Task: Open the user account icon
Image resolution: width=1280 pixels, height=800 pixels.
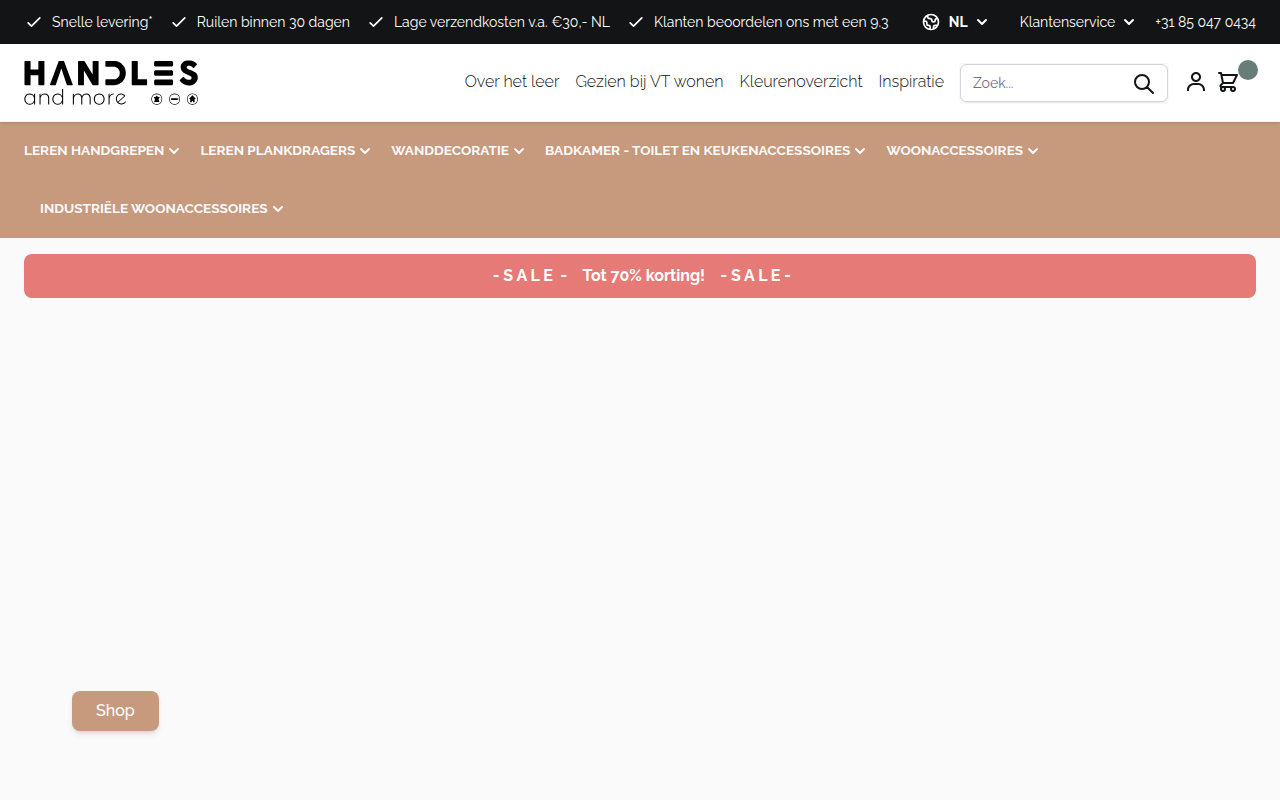Action: (x=1196, y=82)
